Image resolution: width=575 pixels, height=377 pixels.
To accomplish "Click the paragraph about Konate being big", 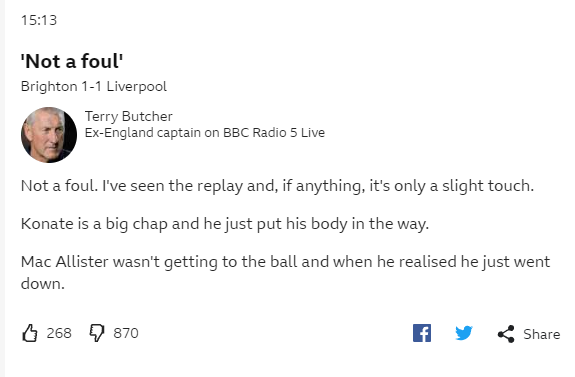I will (x=225, y=224).
